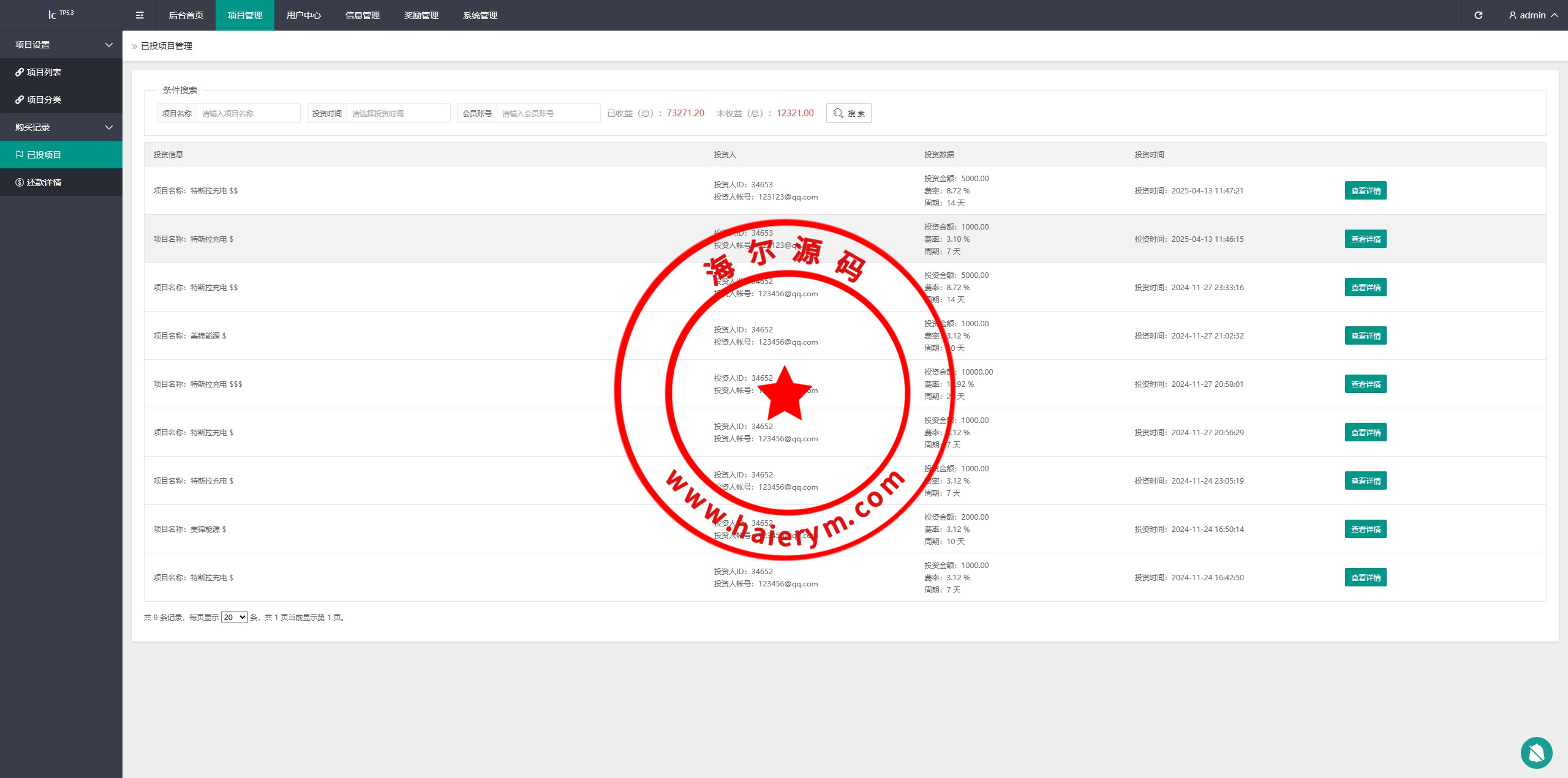The image size is (1568, 778).
Task: Open the per-page count dropdown
Action: tap(234, 617)
